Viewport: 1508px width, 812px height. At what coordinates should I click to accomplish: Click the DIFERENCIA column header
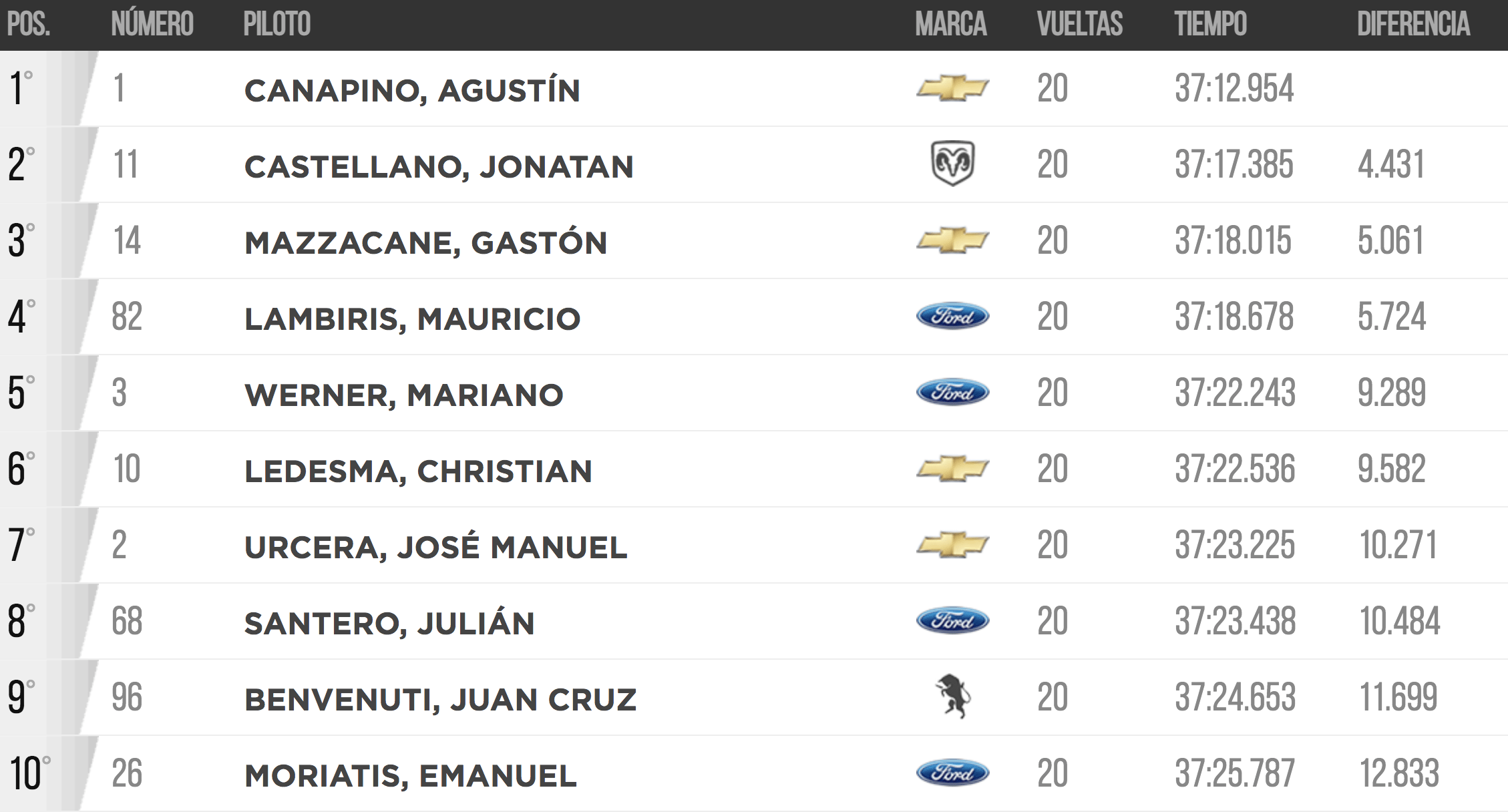[x=1413, y=24]
